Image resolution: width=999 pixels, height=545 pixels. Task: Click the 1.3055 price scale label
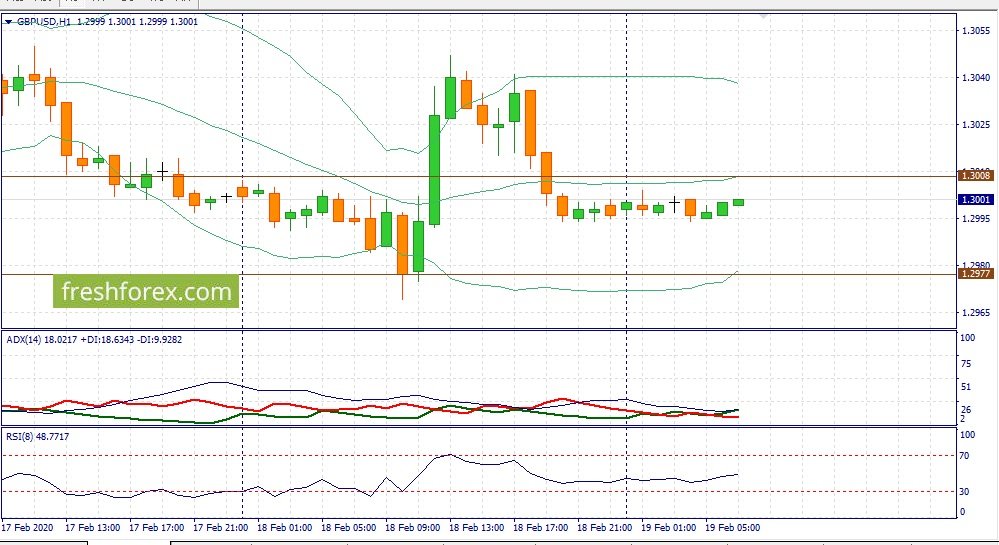coord(975,31)
